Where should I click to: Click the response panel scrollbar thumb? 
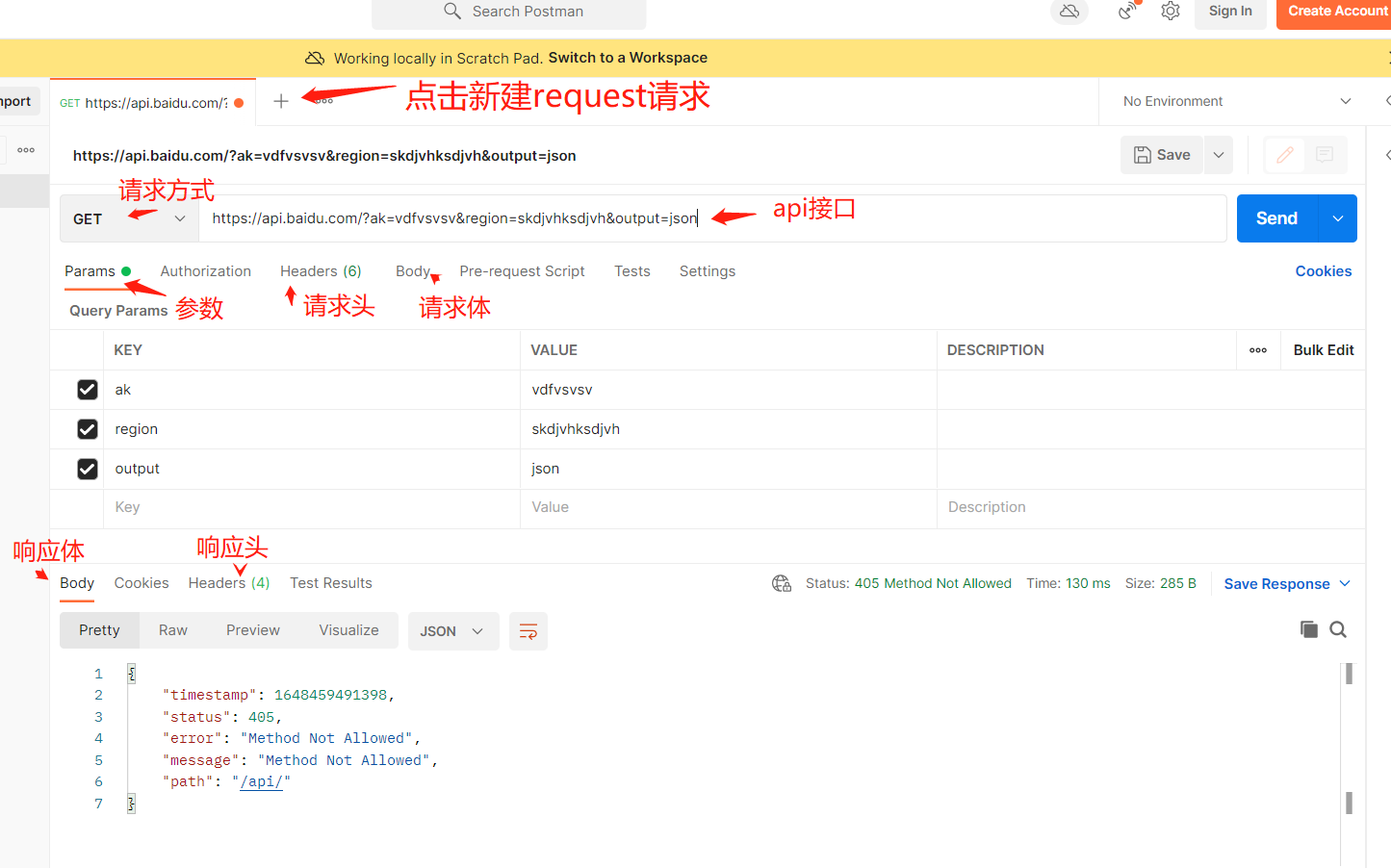pyautogui.click(x=1349, y=674)
